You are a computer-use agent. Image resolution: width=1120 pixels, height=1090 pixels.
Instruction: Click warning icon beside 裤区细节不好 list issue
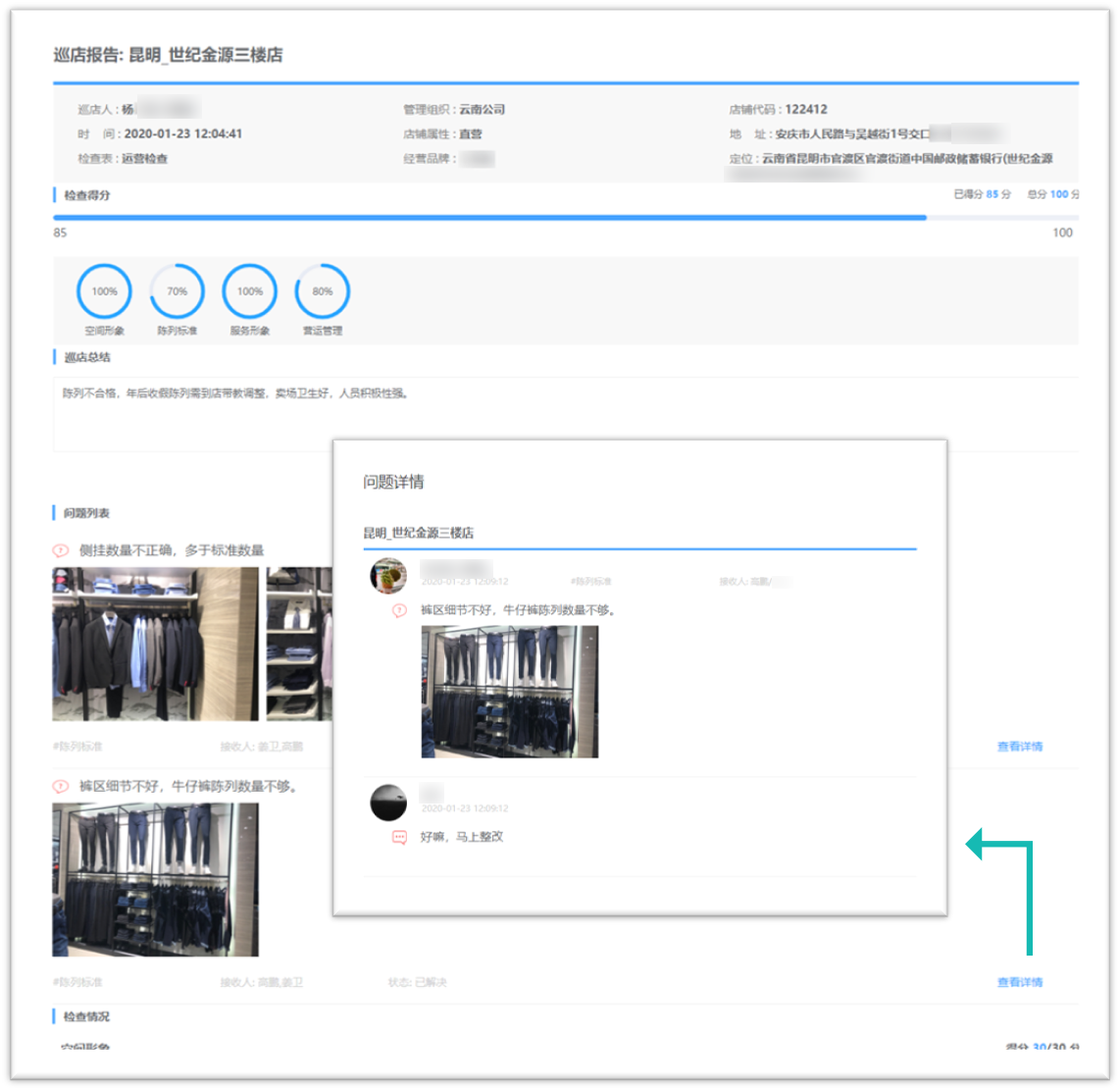[61, 786]
